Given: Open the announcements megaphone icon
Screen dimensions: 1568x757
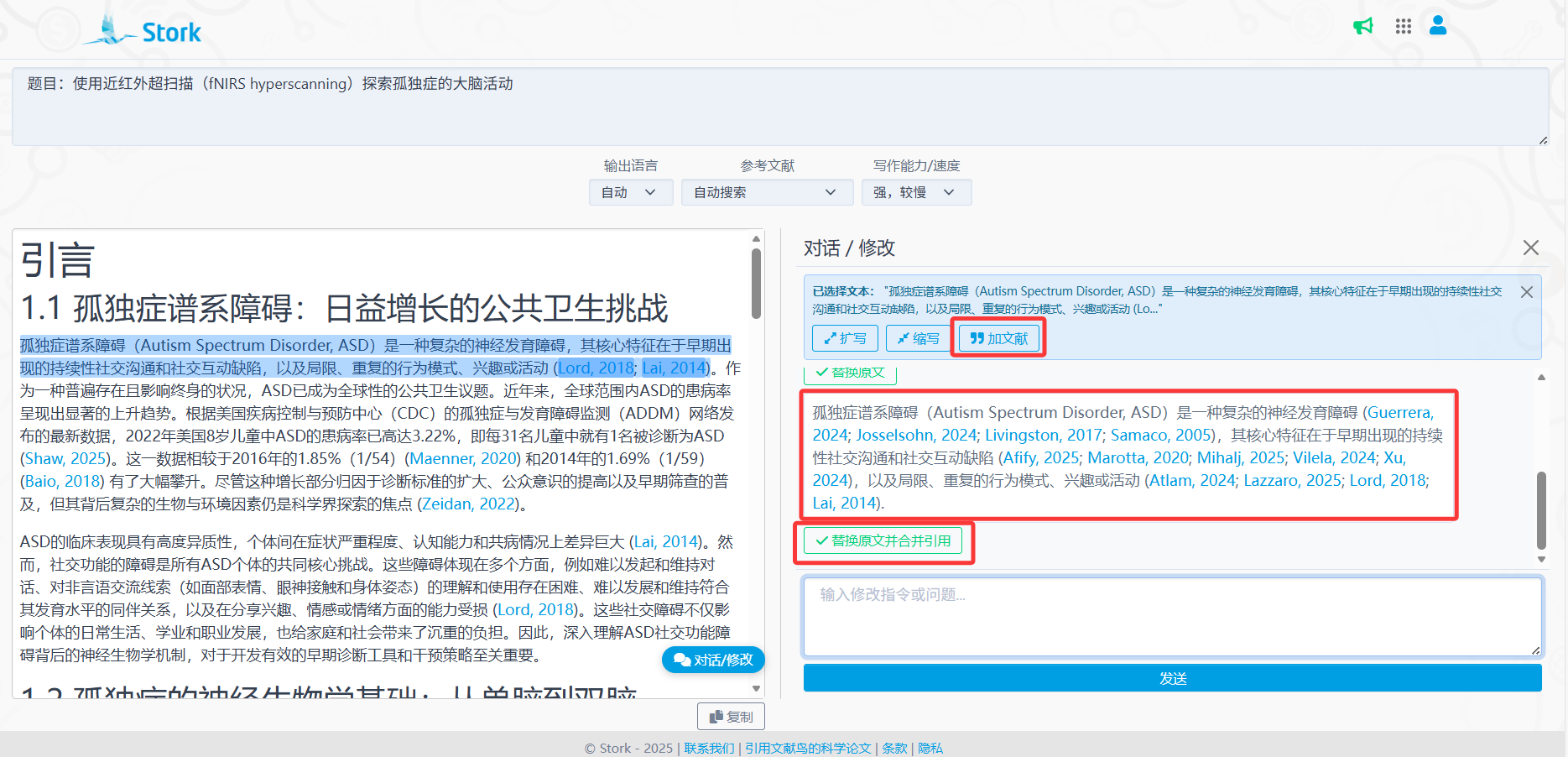Looking at the screenshot, I should (x=1363, y=26).
